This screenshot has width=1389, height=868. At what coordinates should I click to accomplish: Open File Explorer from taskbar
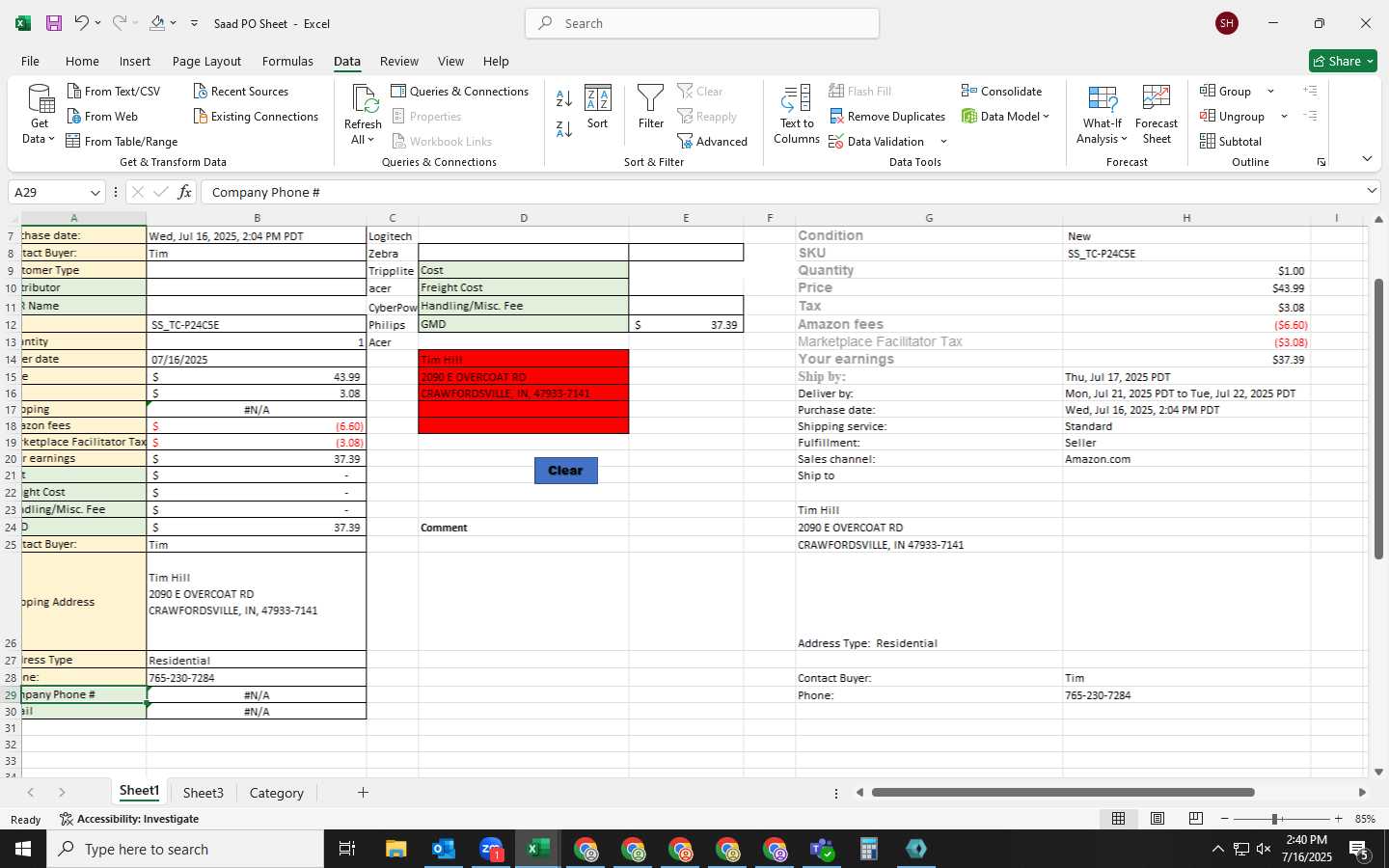tap(395, 849)
